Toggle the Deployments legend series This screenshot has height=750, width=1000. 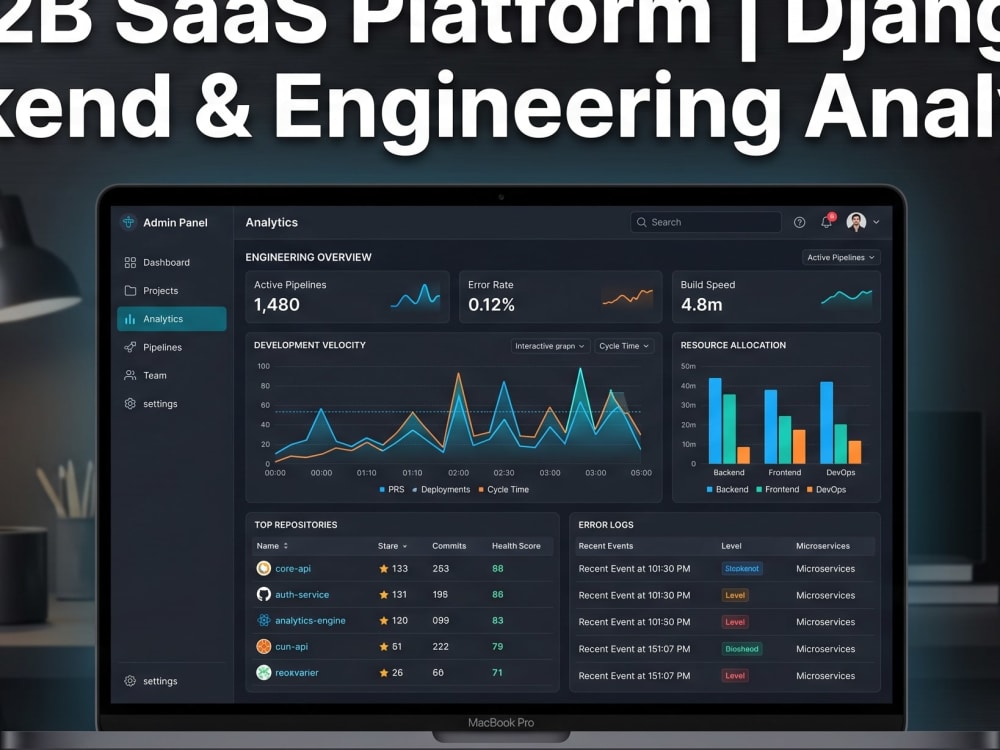coord(441,489)
